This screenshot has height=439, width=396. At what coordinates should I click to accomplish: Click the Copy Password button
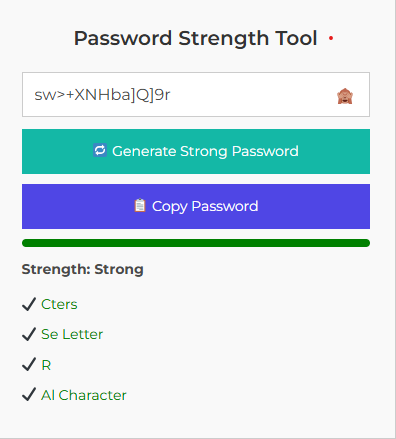196,206
